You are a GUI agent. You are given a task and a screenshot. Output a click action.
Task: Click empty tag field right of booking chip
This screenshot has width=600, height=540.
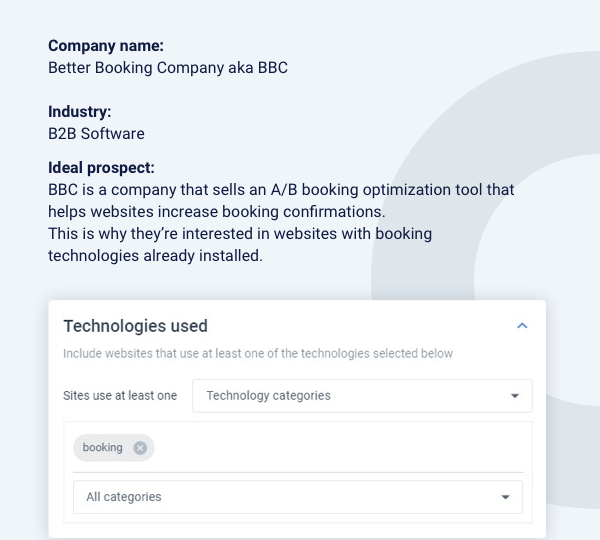click(340, 448)
